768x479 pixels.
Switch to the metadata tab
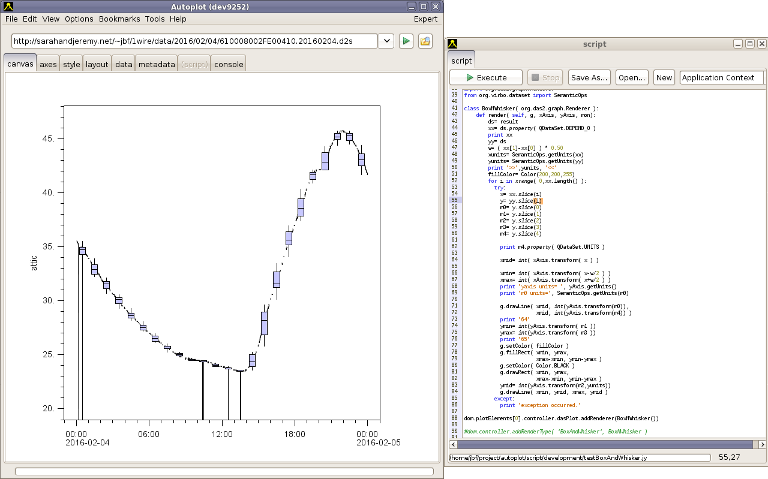pyautogui.click(x=157, y=64)
